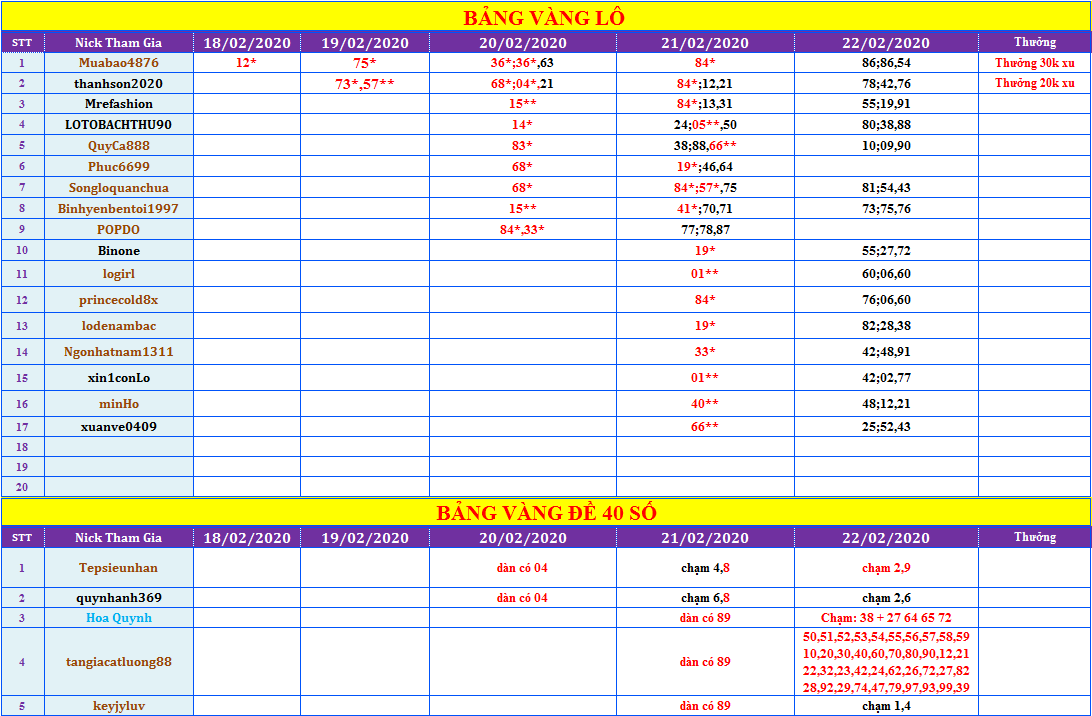Image resolution: width=1092 pixels, height=716 pixels.
Task: Click the '75*' cell of Muabao4876
Action: coord(364,63)
